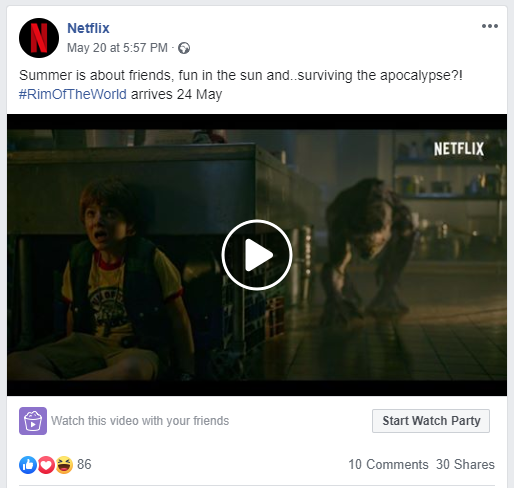Follow the #RimOfTheWorld hashtag
Viewport: 514px width, 488px height.
click(x=73, y=94)
